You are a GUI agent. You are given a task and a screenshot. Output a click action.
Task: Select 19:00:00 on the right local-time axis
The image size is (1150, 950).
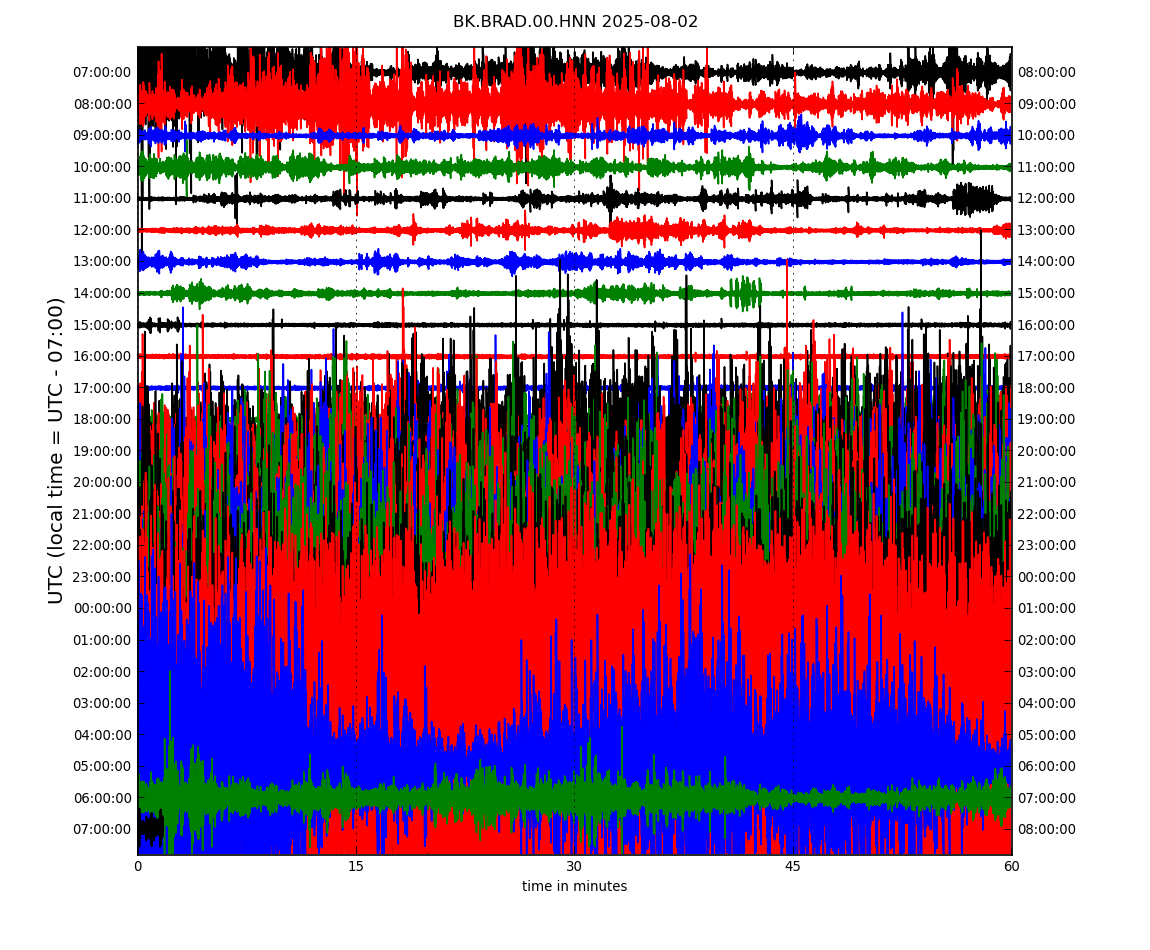(1047, 420)
